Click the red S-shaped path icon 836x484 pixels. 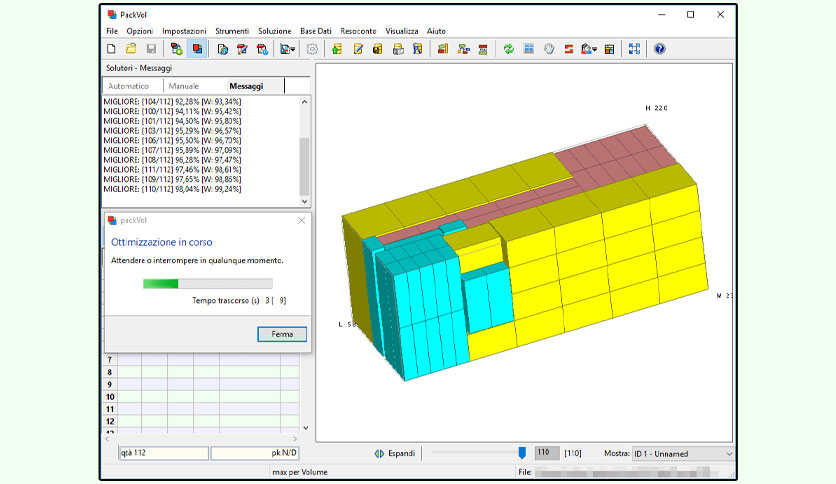pos(569,49)
